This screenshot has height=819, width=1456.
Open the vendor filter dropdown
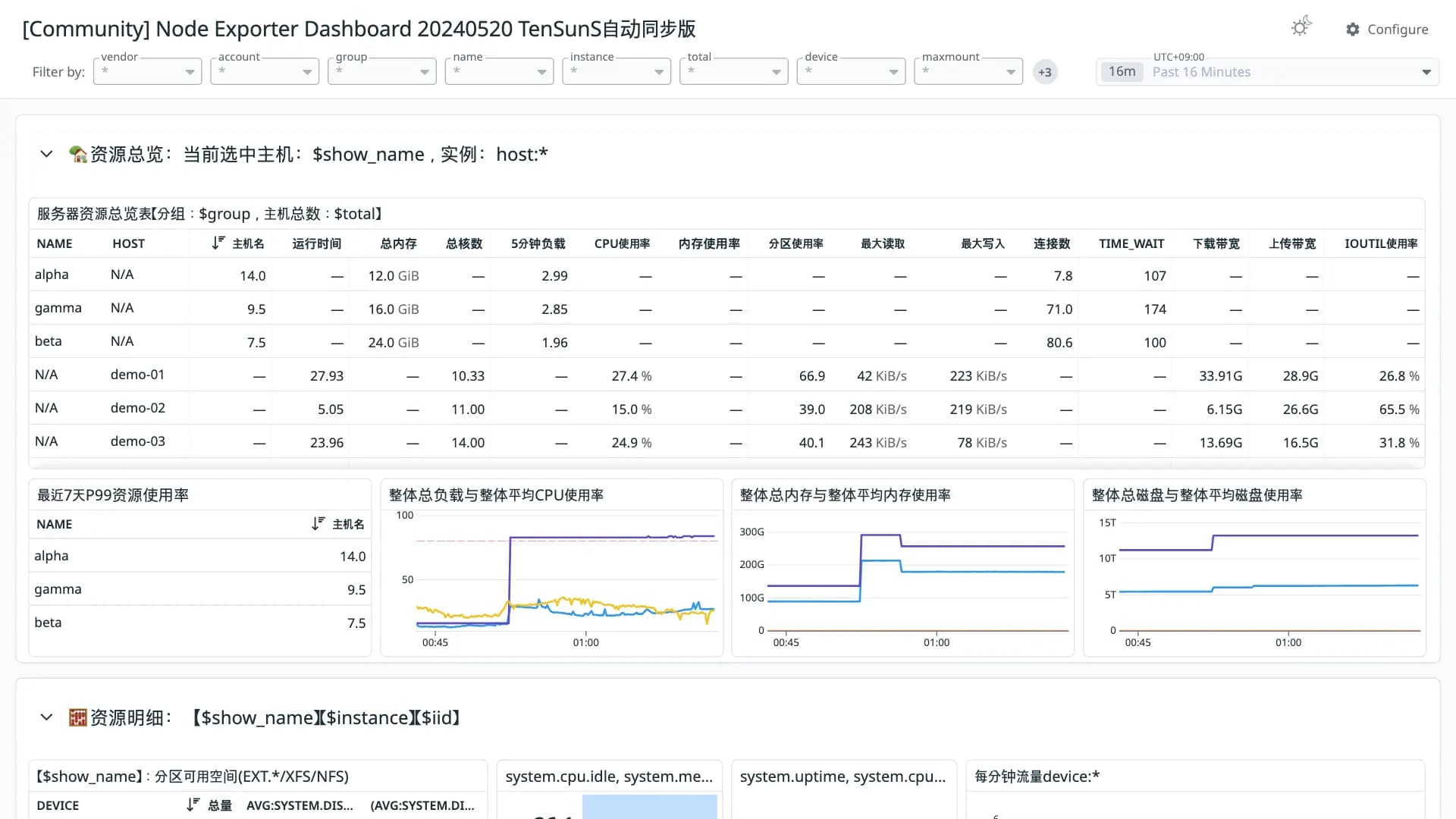tap(147, 71)
